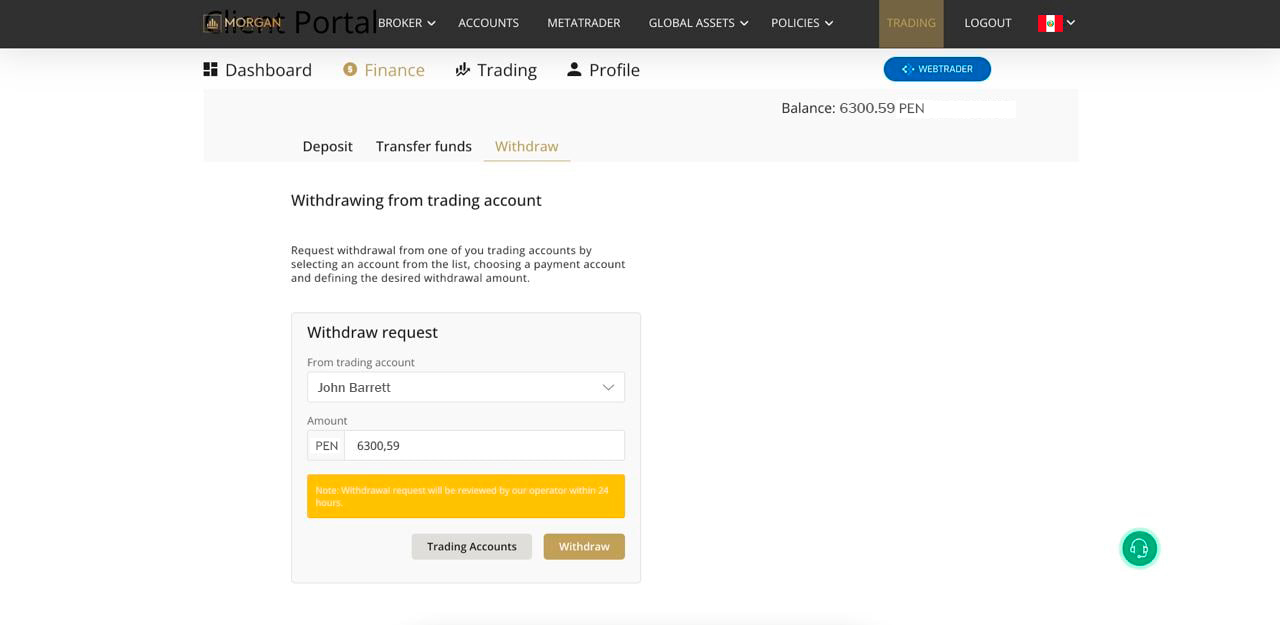Image resolution: width=1280 pixels, height=625 pixels.
Task: Switch to the Transfer funds tab
Action: (x=423, y=146)
